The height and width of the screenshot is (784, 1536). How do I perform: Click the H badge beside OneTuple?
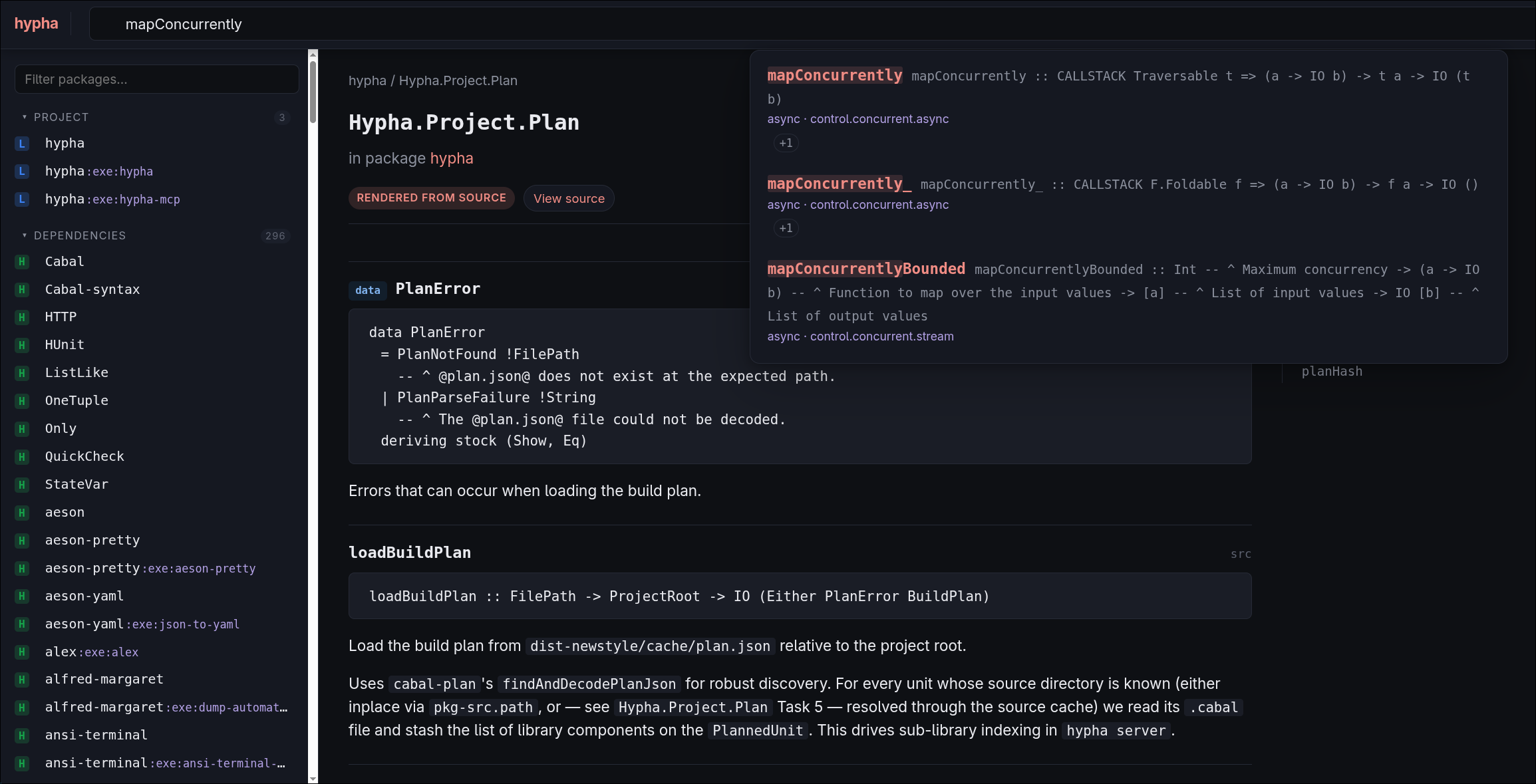22,401
